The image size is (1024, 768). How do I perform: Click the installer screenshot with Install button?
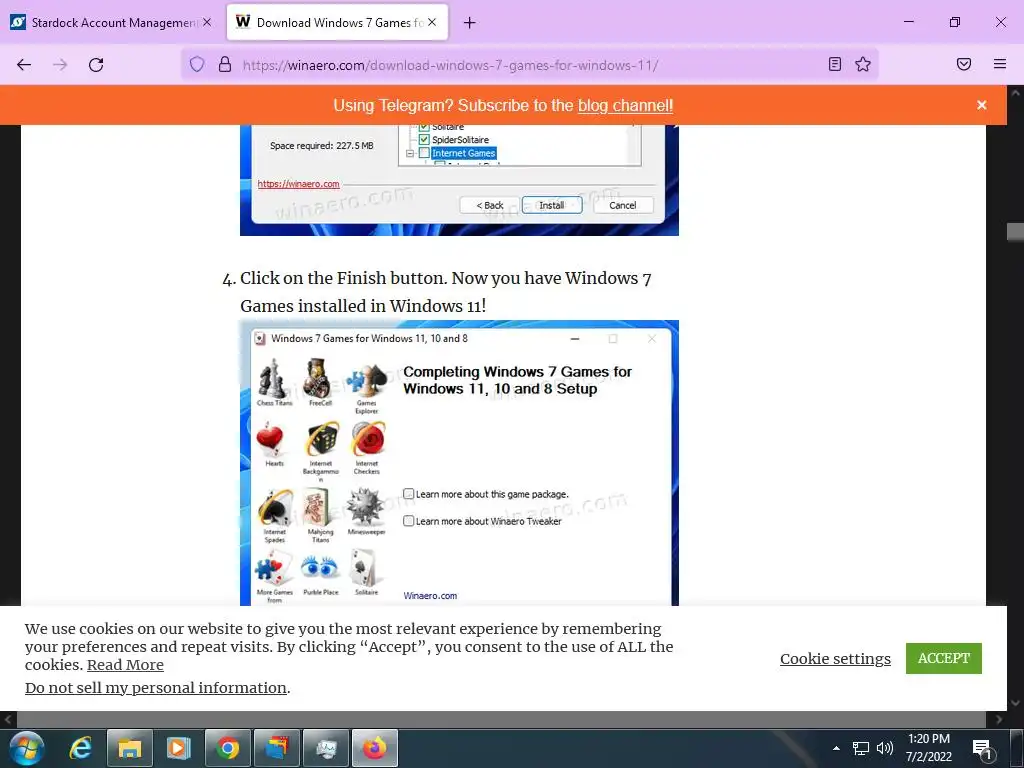pos(459,180)
